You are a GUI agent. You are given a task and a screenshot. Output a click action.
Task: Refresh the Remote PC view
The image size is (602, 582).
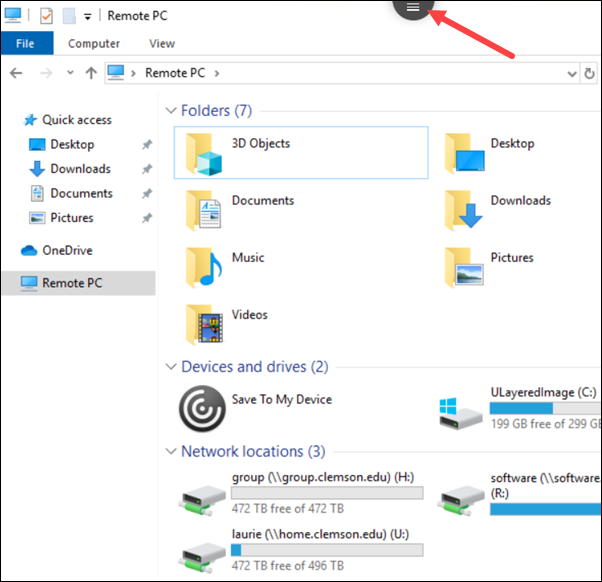pos(589,73)
